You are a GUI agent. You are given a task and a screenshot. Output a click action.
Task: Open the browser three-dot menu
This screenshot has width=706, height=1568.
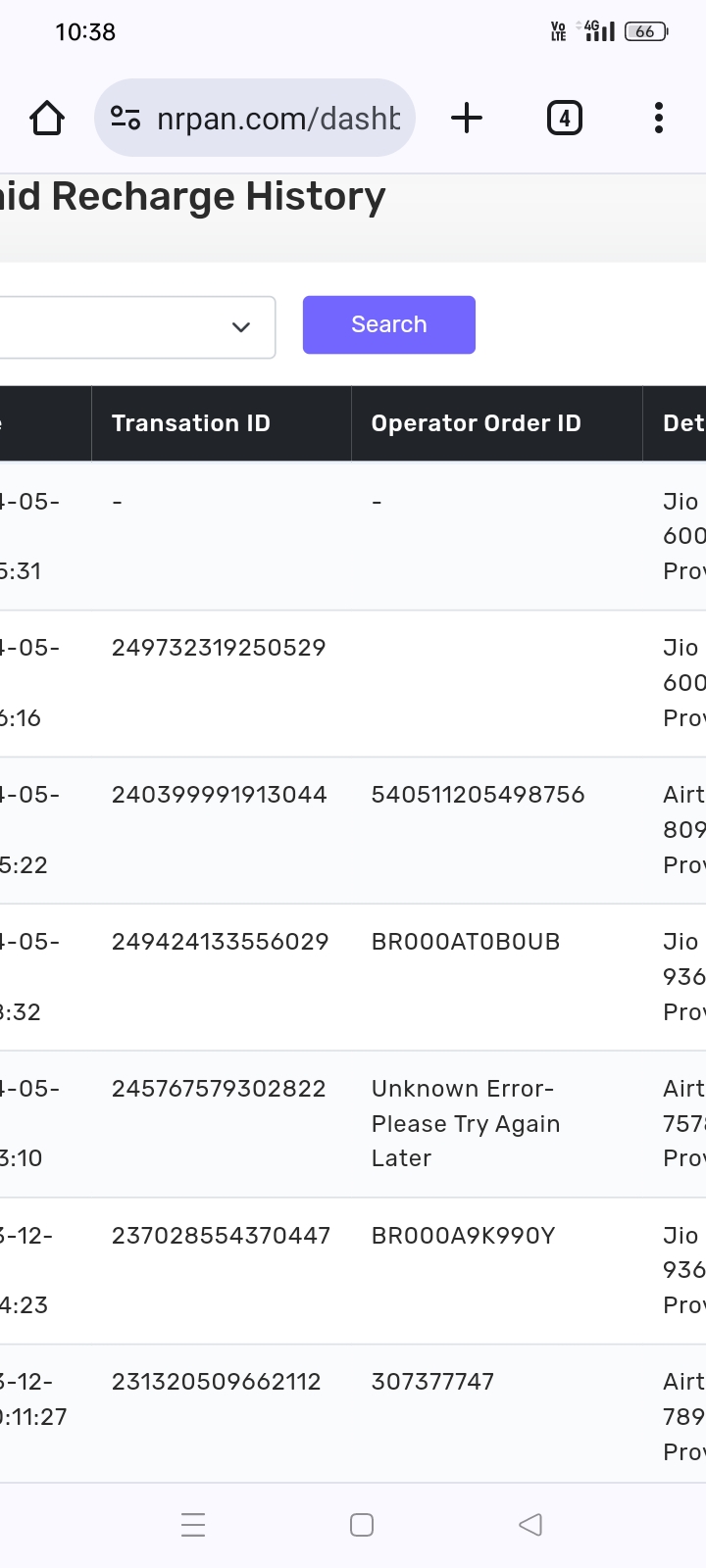coord(659,119)
